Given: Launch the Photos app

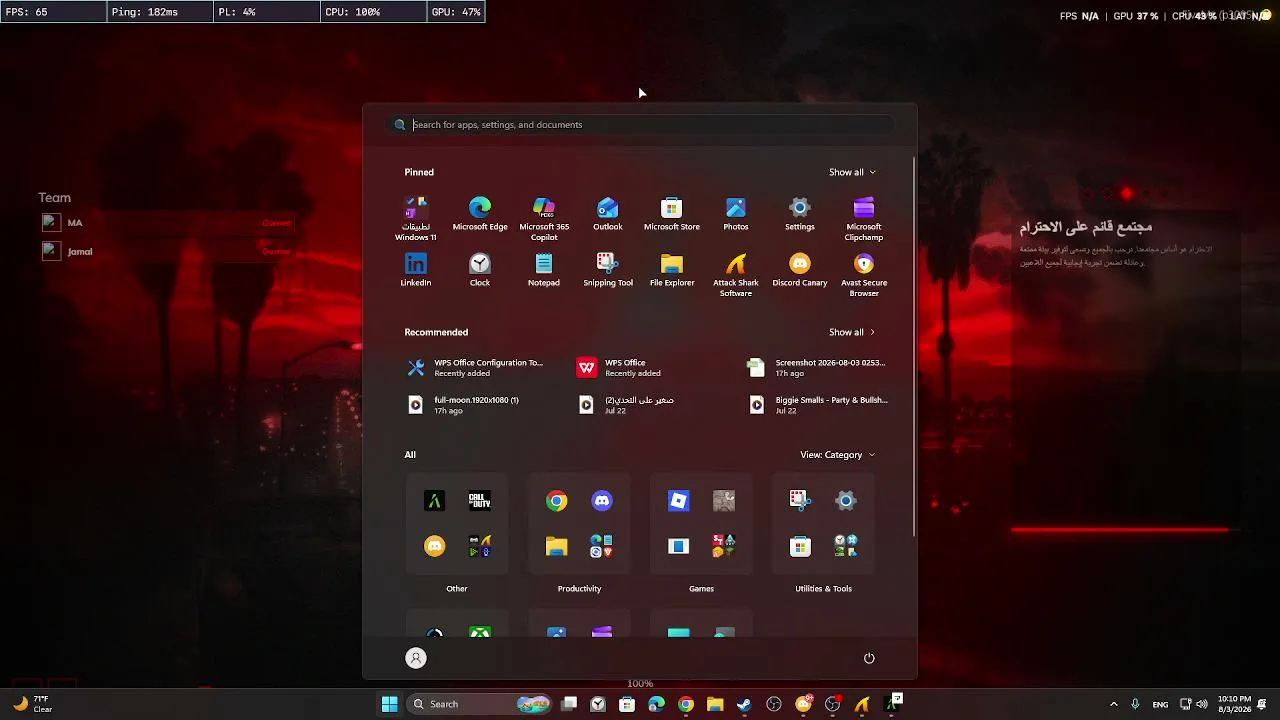Looking at the screenshot, I should point(736,214).
